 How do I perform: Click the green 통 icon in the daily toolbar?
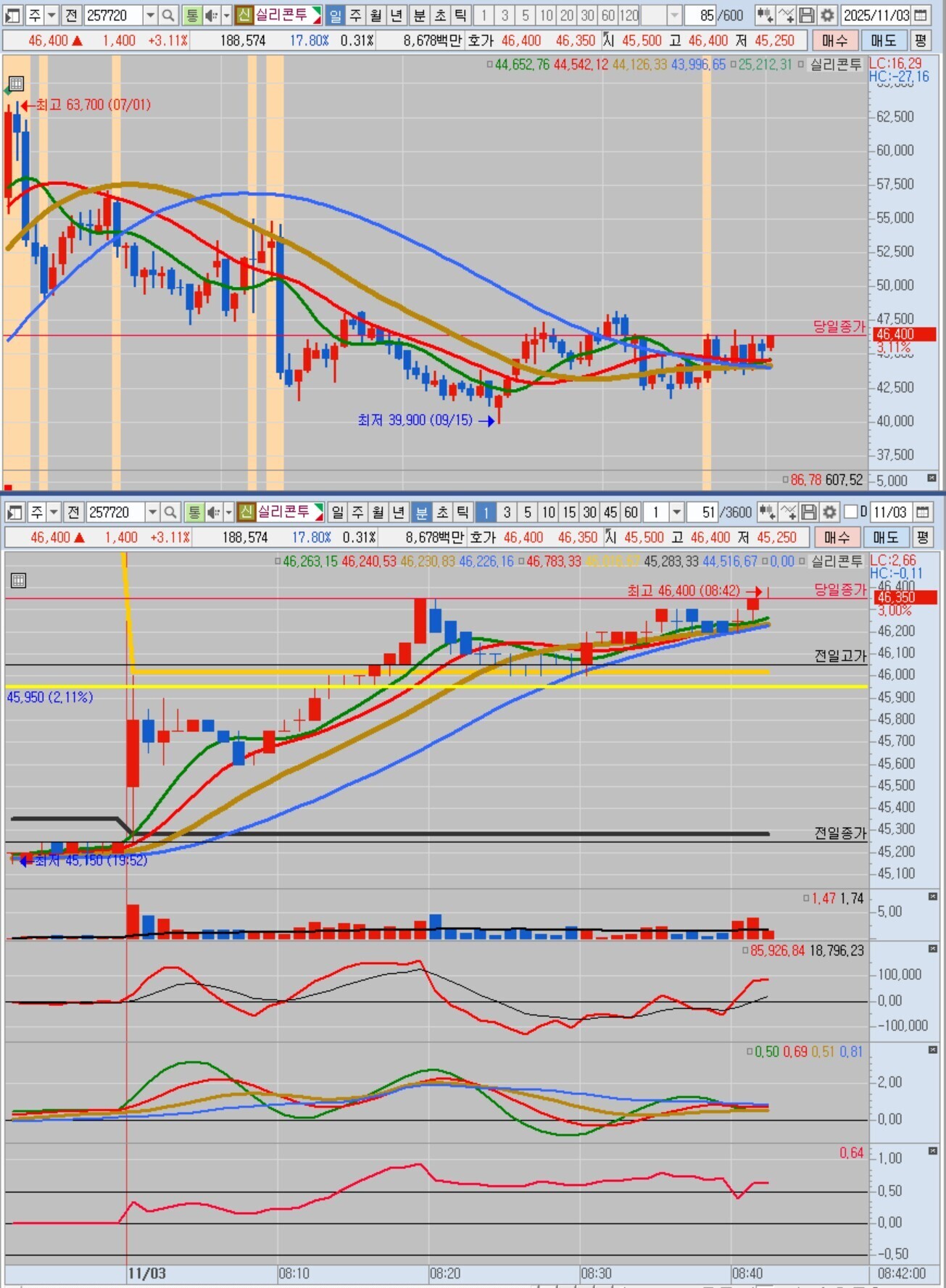coord(191,15)
